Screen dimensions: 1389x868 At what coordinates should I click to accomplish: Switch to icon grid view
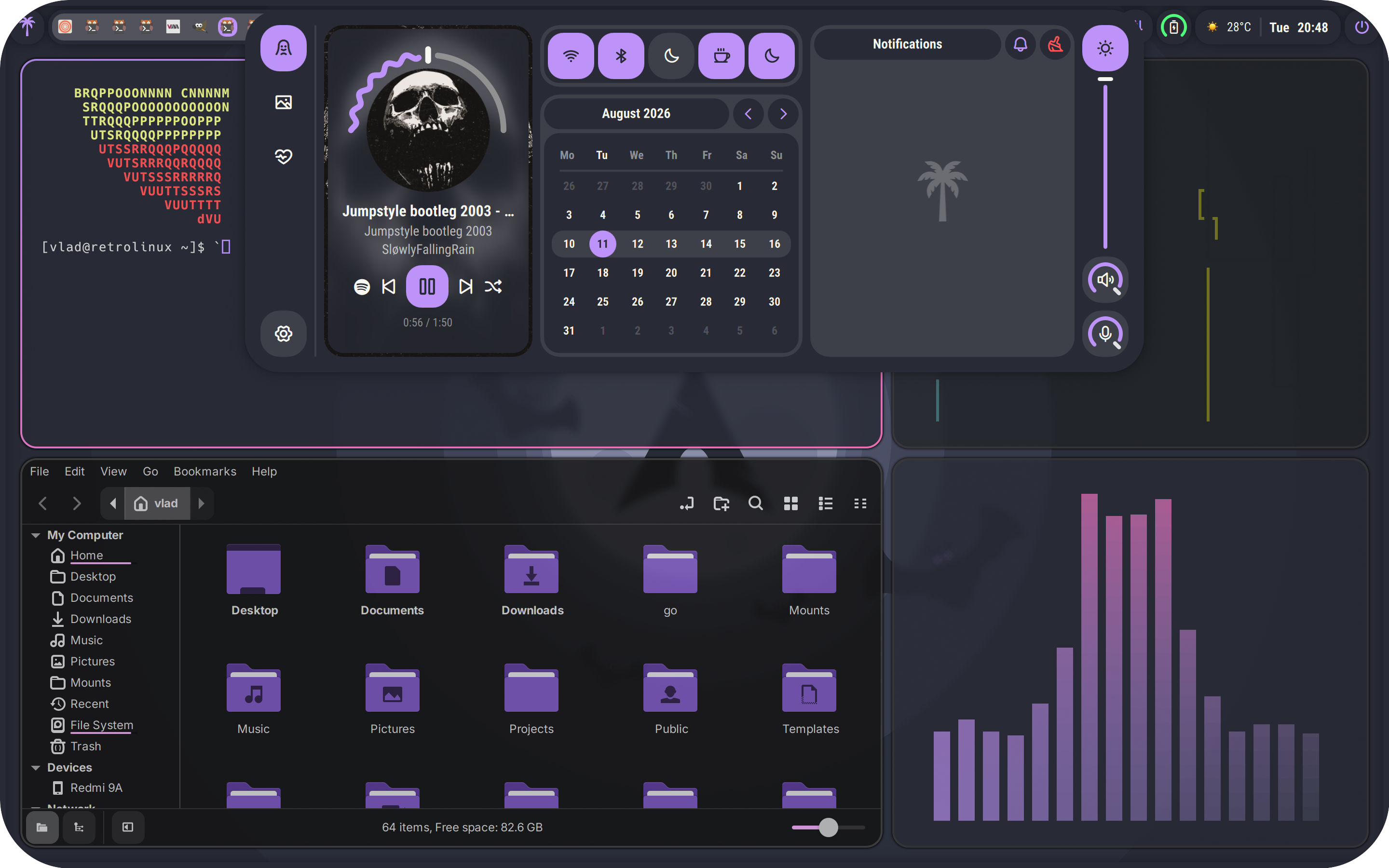(791, 503)
